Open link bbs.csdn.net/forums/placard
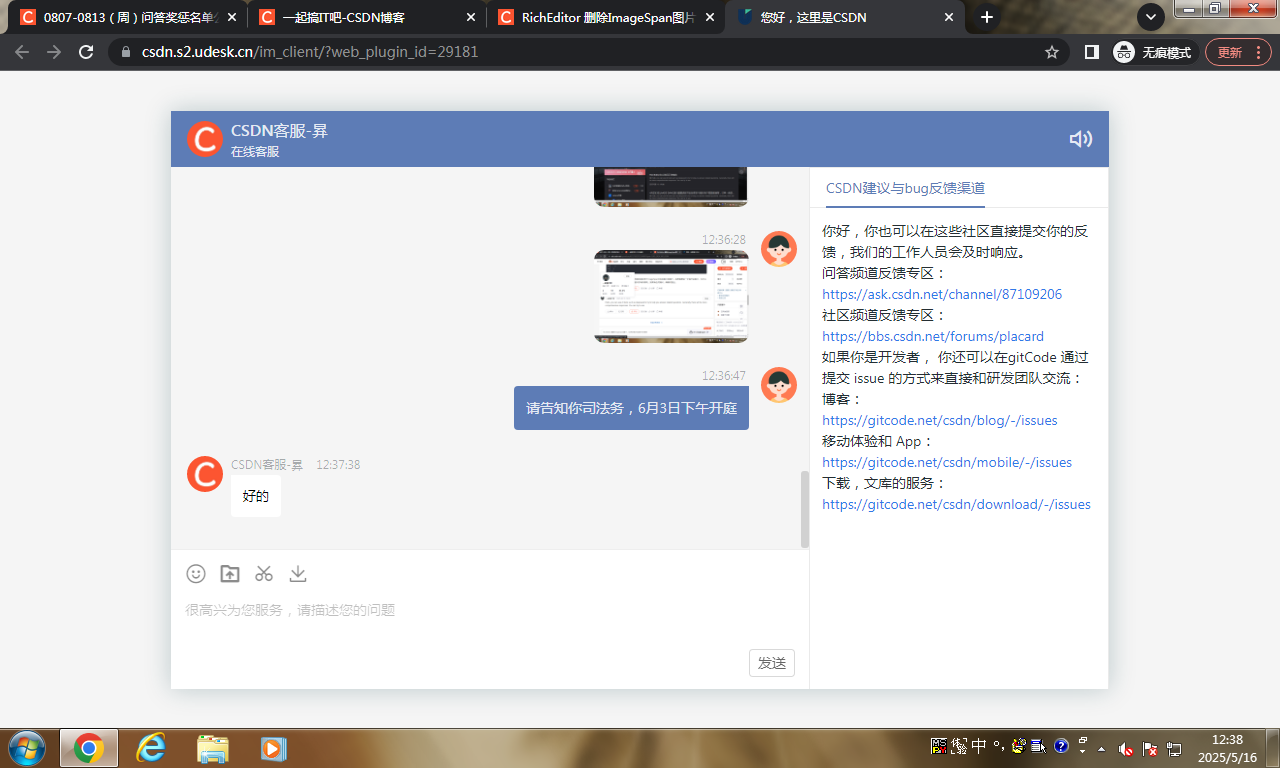Viewport: 1280px width, 768px height. point(933,336)
